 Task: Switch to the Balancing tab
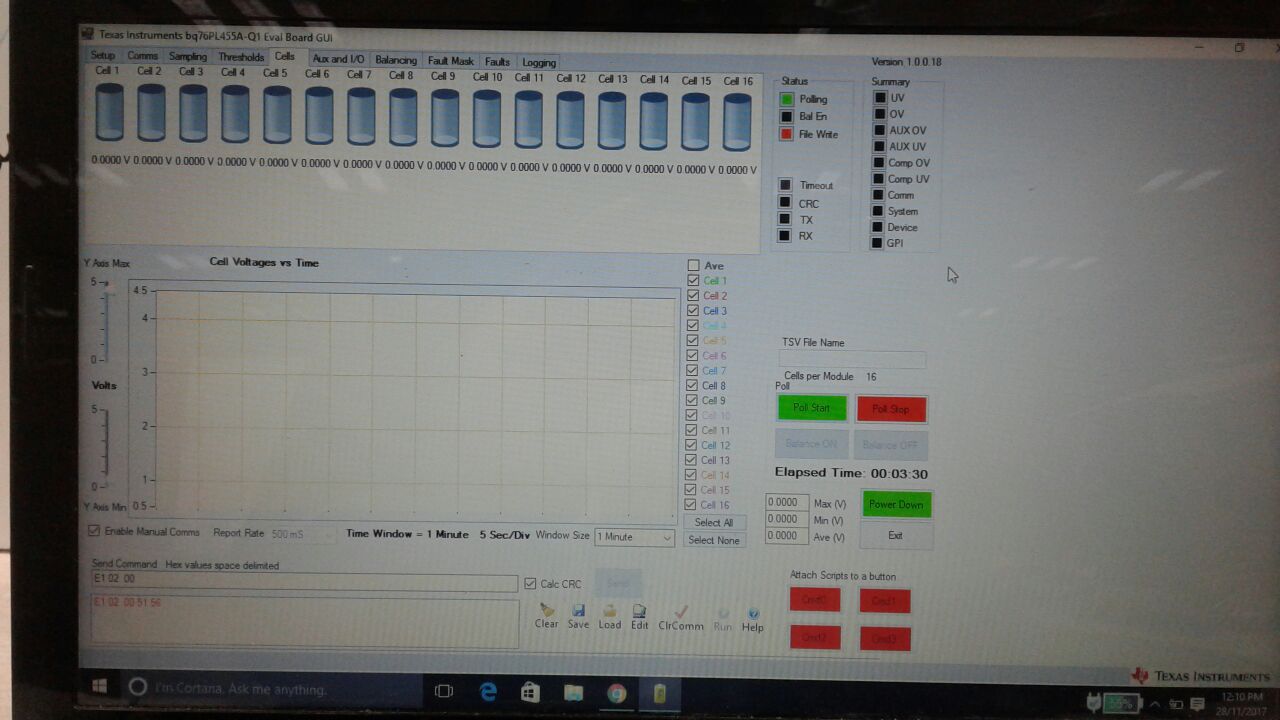[396, 60]
